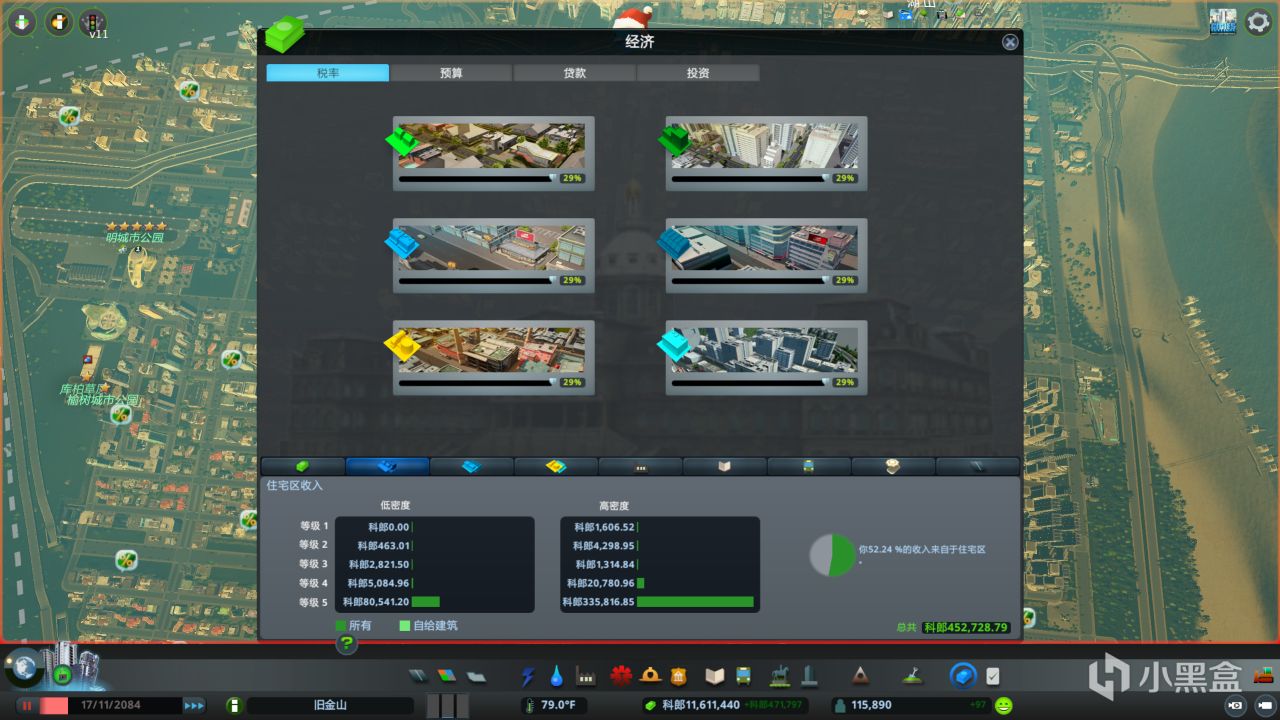The image size is (1280, 720).
Task: Click the date display 17/11/2084
Action: (x=109, y=705)
